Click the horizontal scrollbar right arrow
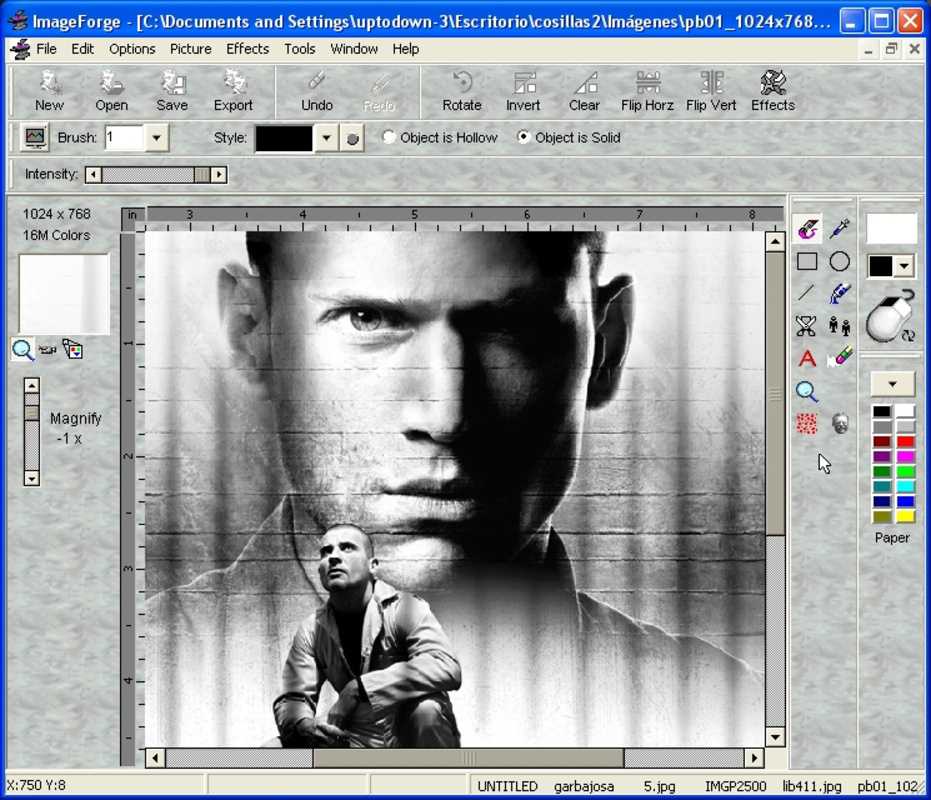The width and height of the screenshot is (931, 800). coord(754,758)
